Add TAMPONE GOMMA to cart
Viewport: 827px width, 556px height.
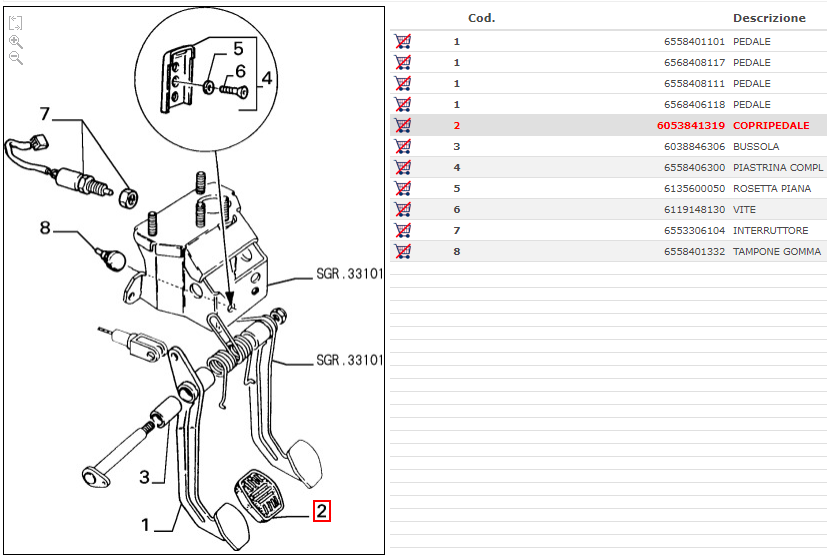(x=403, y=252)
